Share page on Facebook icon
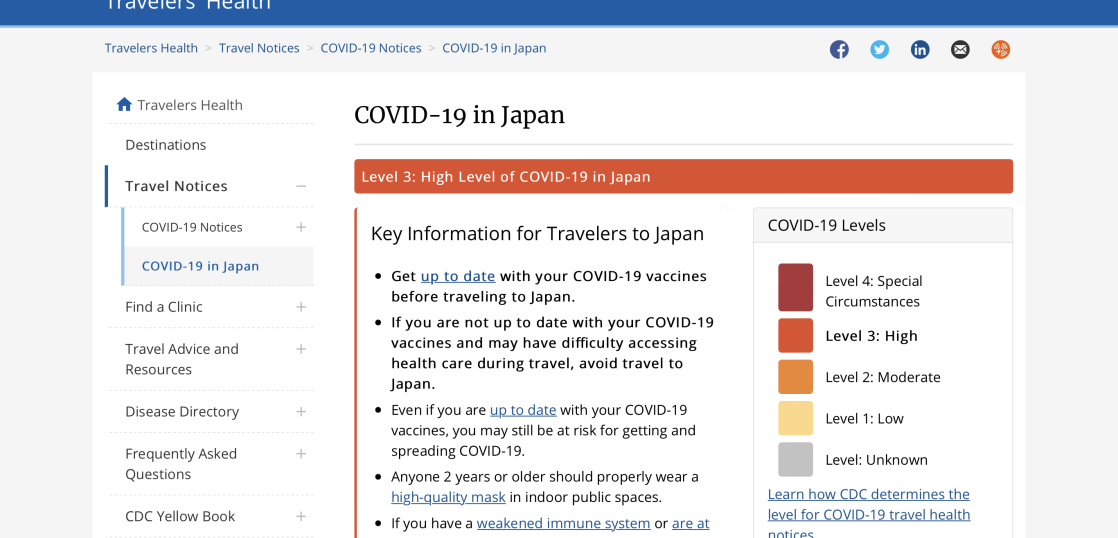 839,49
